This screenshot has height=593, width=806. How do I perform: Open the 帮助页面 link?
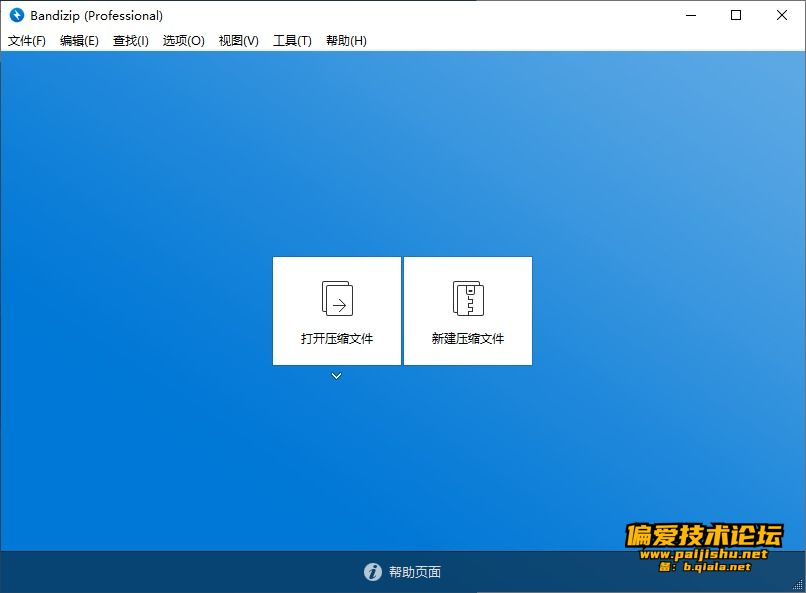(414, 572)
